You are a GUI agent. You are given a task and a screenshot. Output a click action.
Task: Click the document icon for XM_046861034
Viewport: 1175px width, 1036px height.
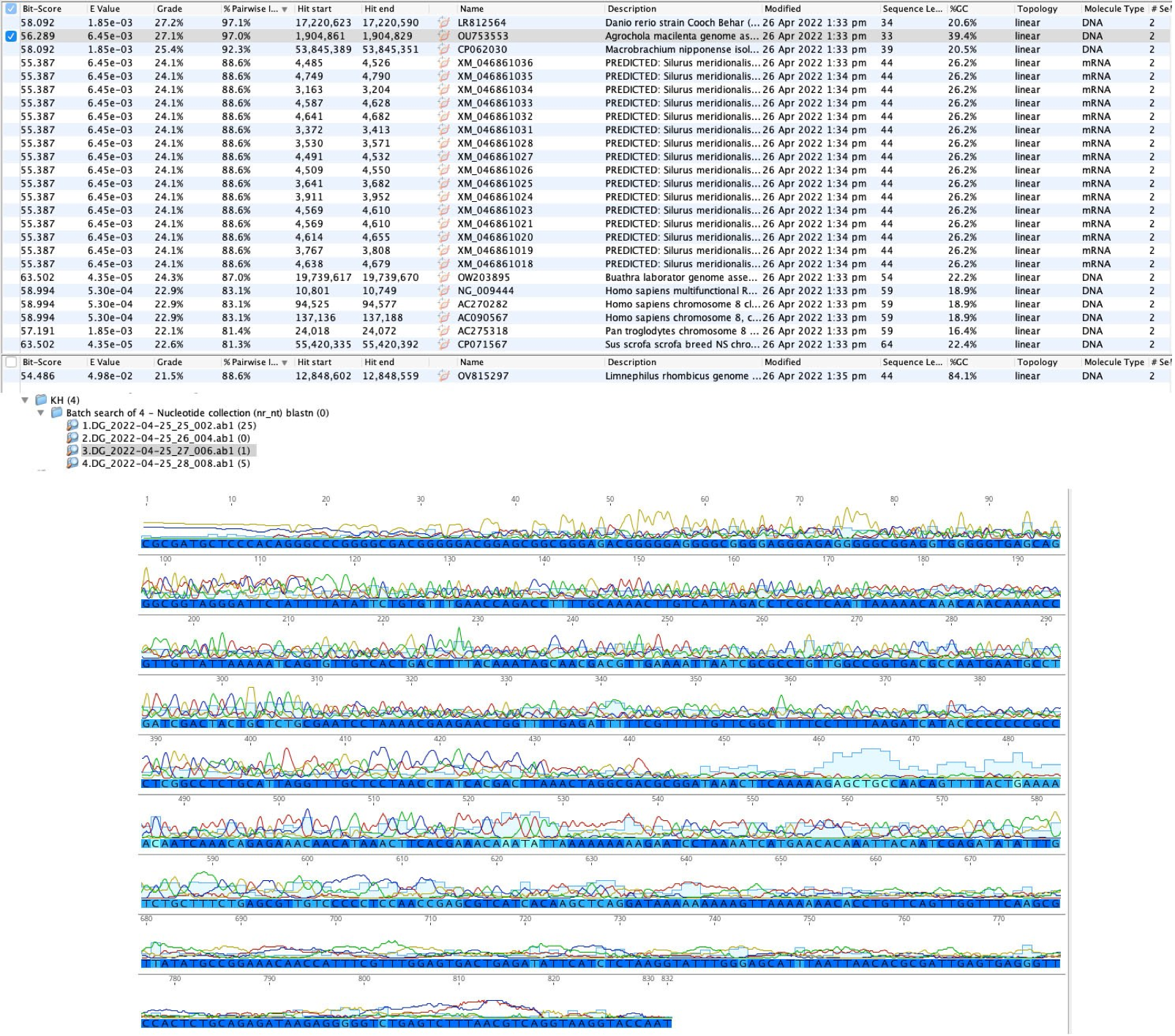(443, 90)
